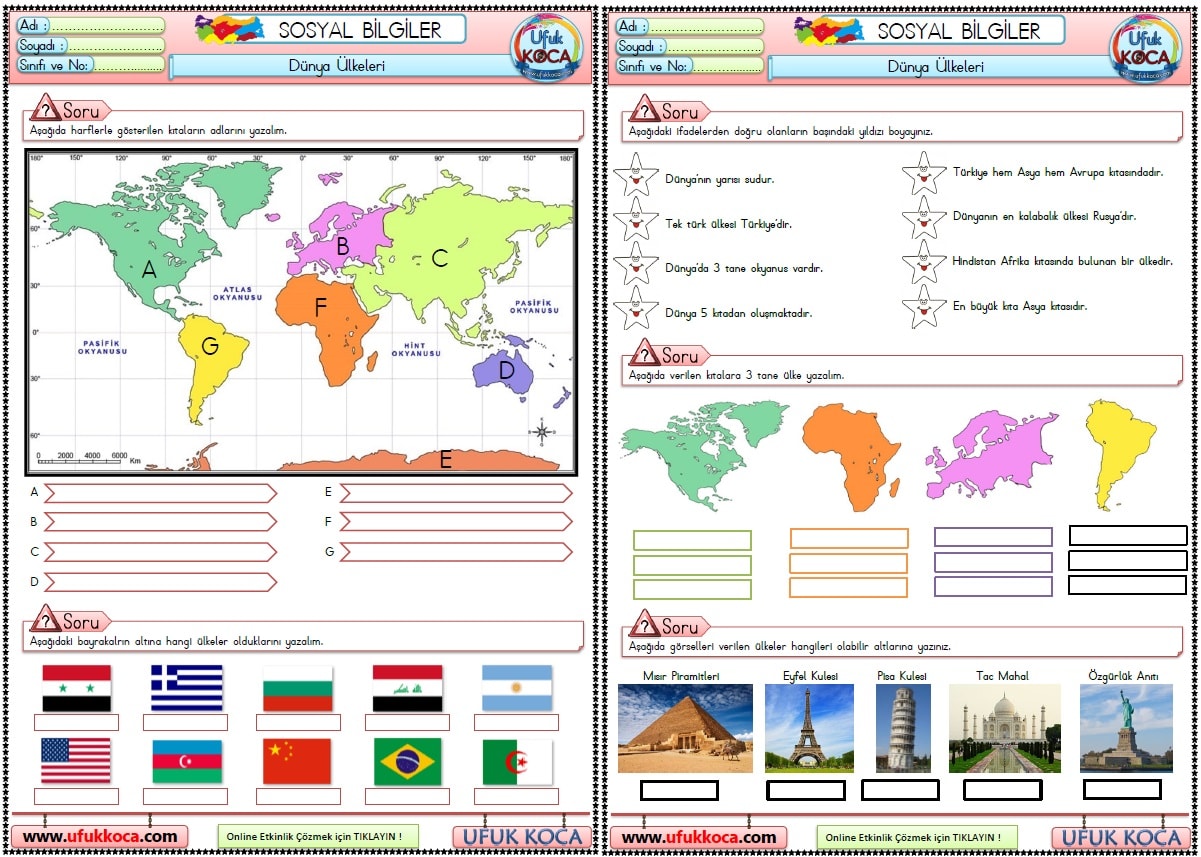Open the www.ufukkoca.com link on the right page

pos(699,837)
